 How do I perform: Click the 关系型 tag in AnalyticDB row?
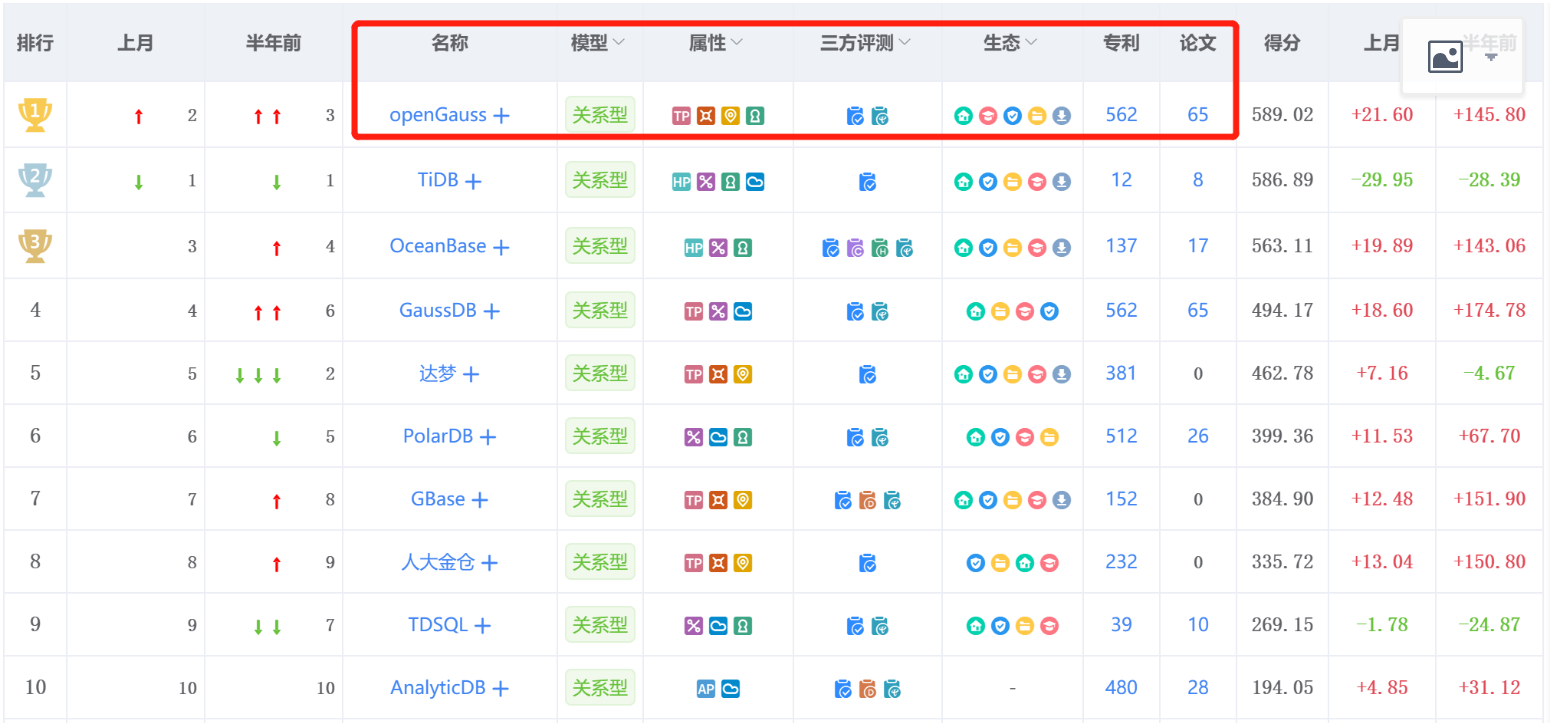coord(600,687)
